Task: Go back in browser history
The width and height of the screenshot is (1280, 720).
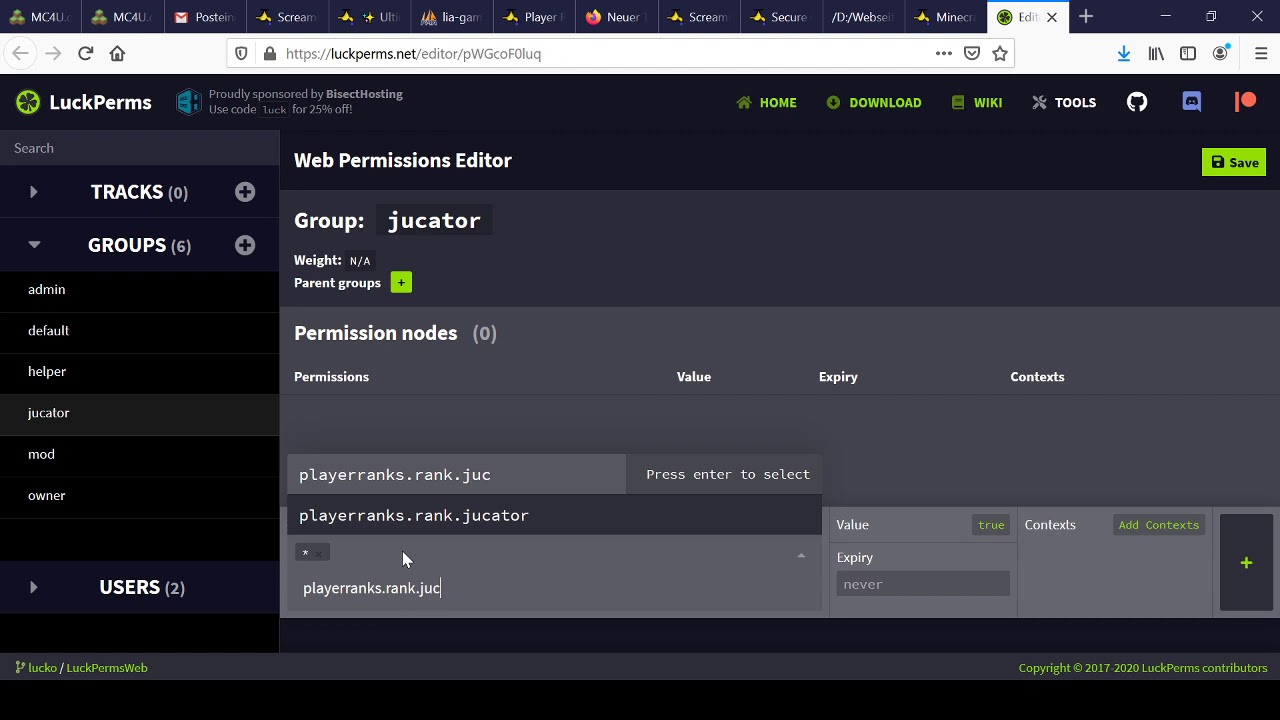Action: [20, 53]
